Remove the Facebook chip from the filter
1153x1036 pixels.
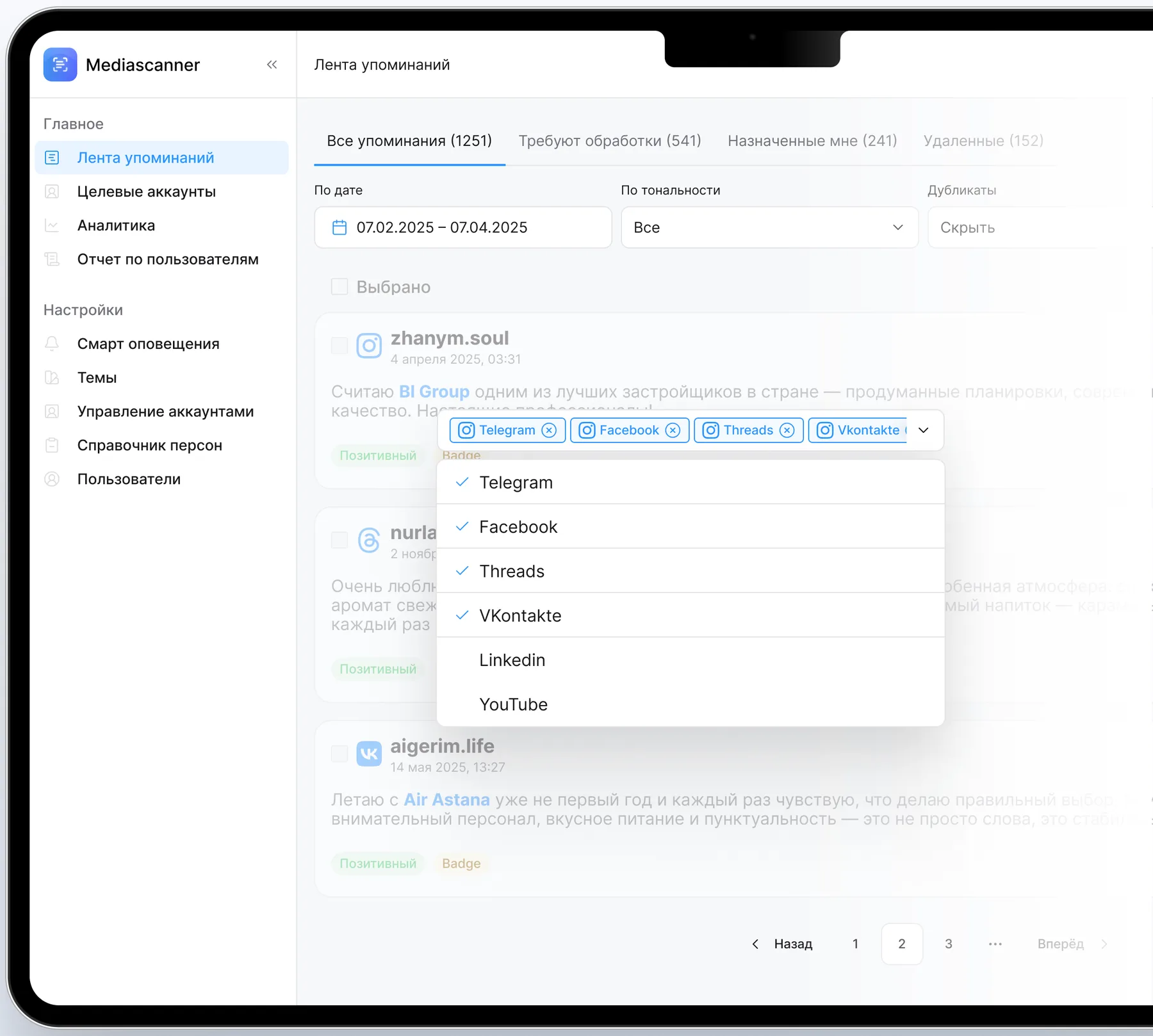673,430
